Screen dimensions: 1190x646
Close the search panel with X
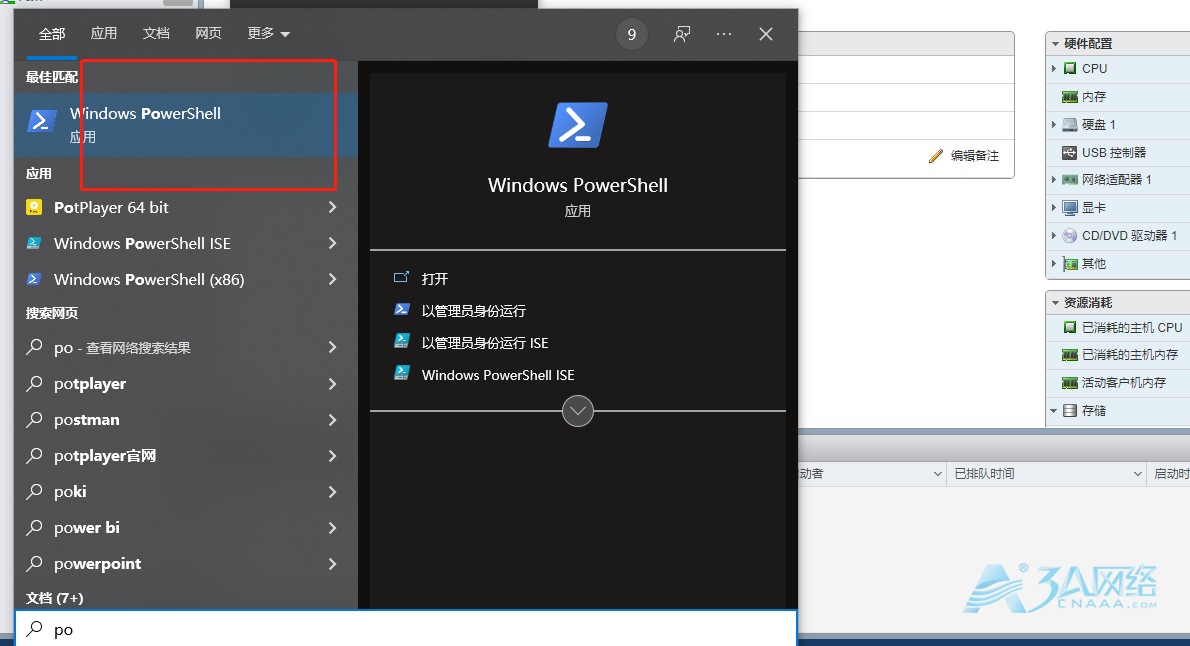click(x=766, y=34)
